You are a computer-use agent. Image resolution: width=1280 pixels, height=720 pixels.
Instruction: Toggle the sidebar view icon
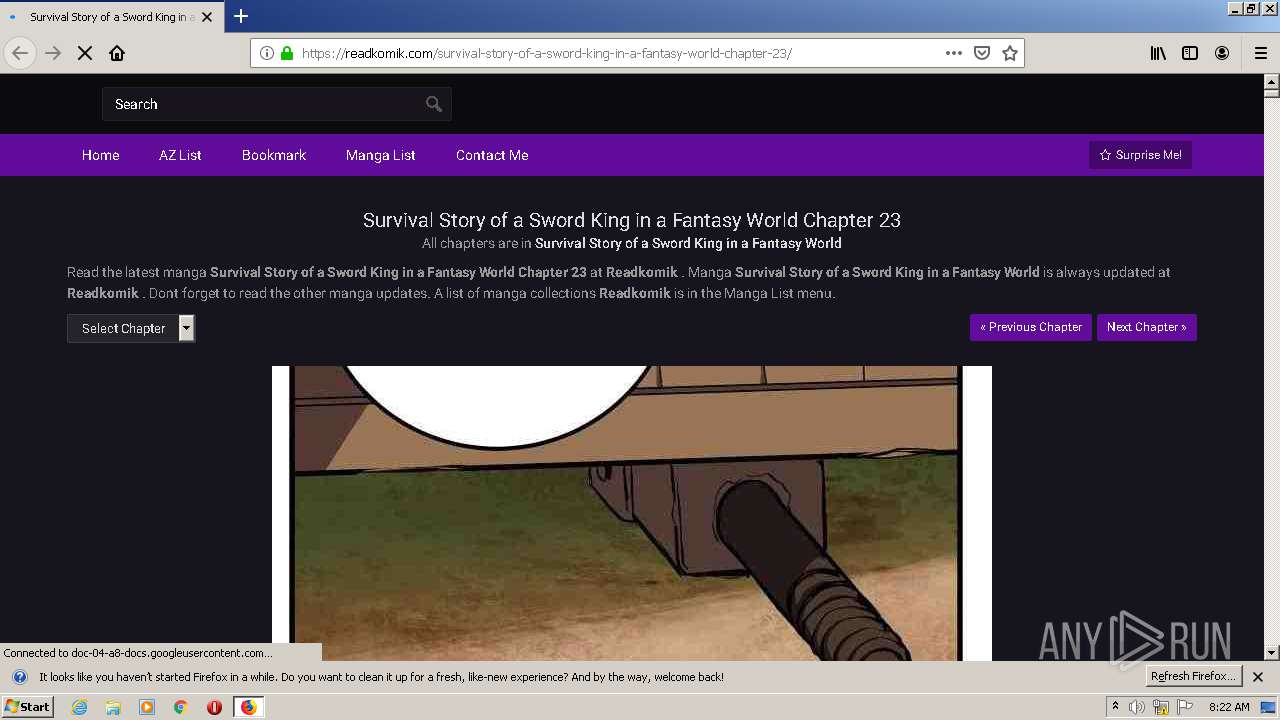1190,53
